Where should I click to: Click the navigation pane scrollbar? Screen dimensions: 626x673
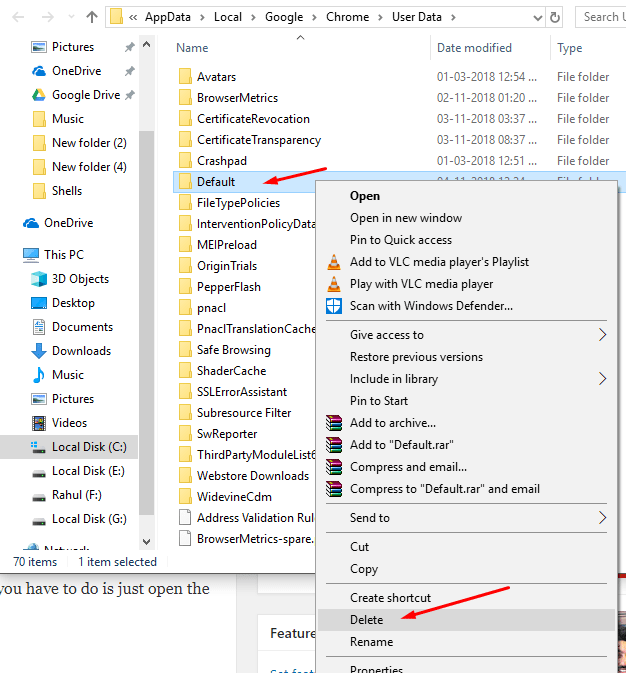coord(146,300)
